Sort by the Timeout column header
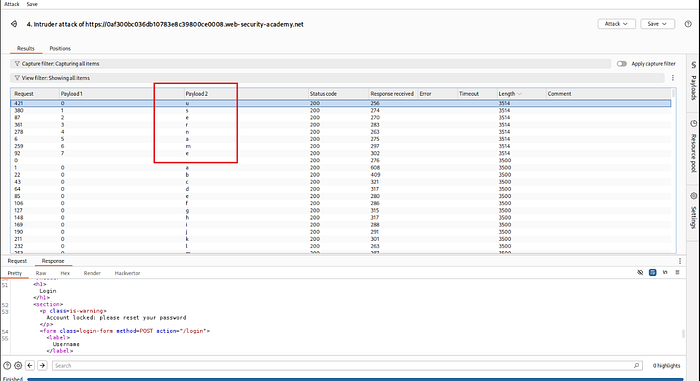This screenshot has width=700, height=381. [477, 94]
